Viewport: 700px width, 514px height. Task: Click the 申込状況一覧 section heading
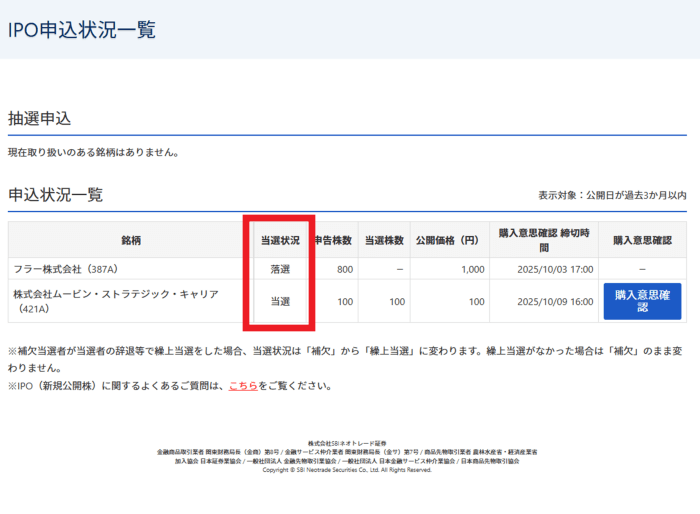tap(56, 195)
